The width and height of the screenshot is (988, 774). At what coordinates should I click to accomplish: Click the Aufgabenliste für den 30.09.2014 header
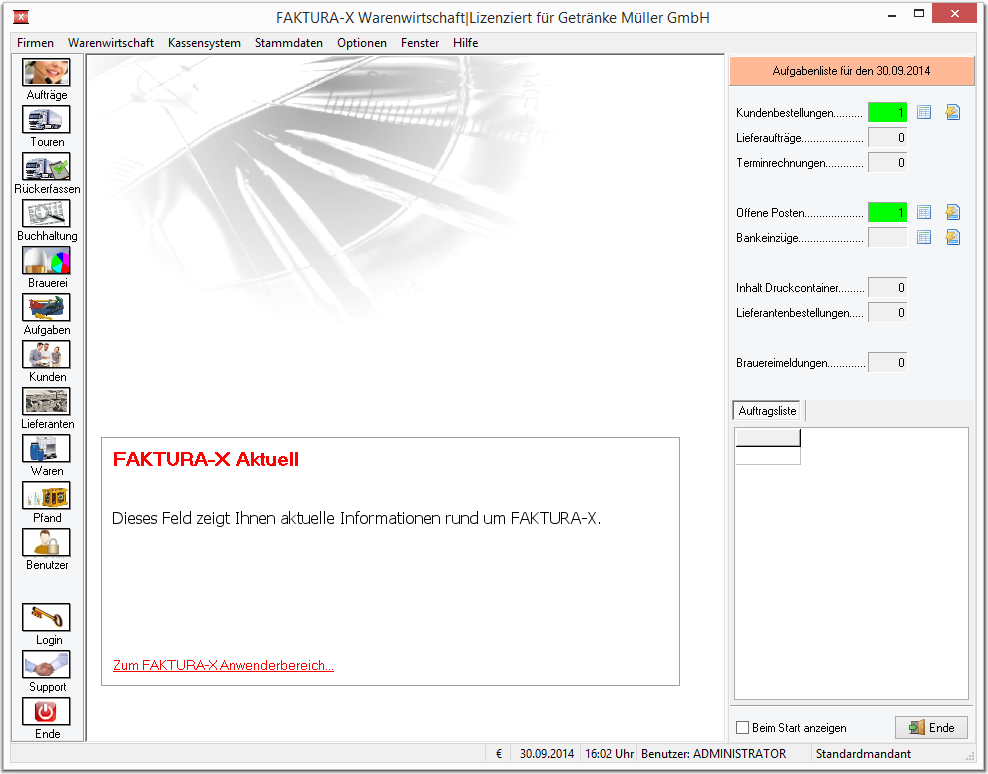851,71
